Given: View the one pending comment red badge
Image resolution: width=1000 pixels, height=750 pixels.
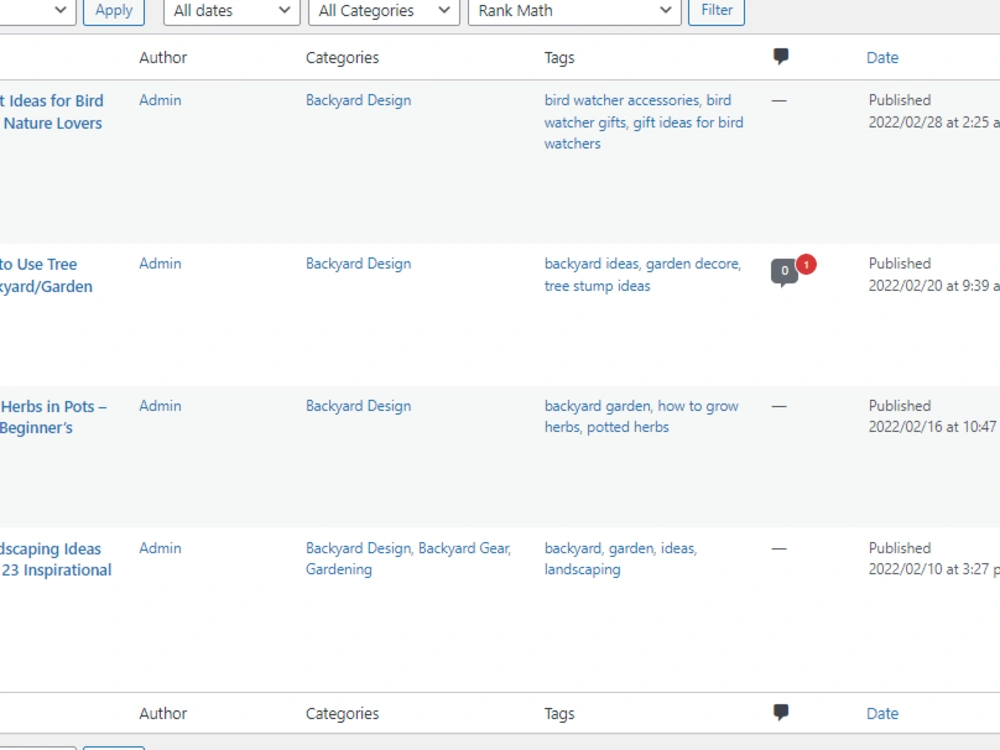Looking at the screenshot, I should [806, 264].
